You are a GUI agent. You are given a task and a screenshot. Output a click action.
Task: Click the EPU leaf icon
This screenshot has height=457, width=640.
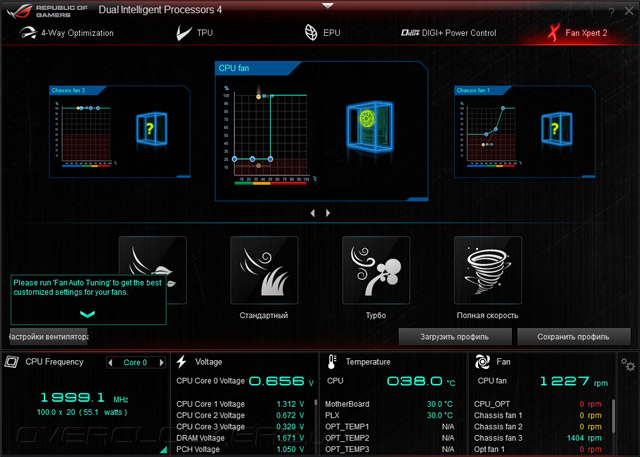point(311,33)
